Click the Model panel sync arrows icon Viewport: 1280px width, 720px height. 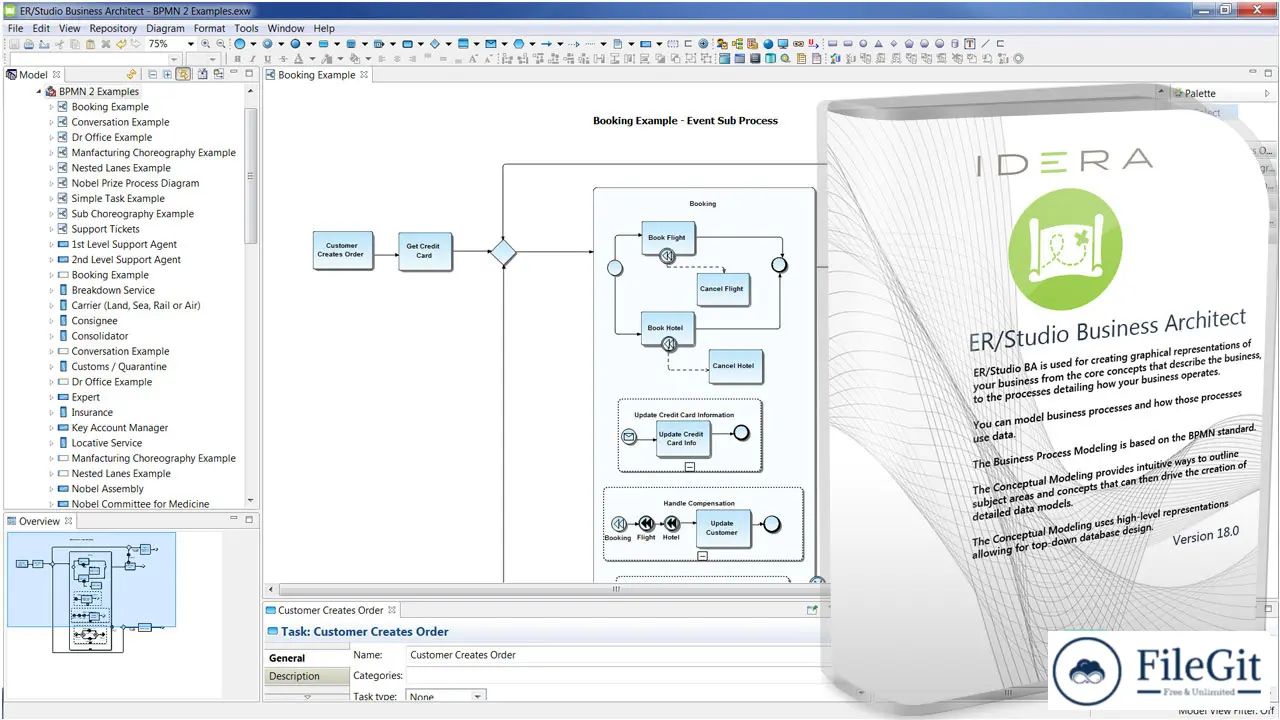coord(131,74)
